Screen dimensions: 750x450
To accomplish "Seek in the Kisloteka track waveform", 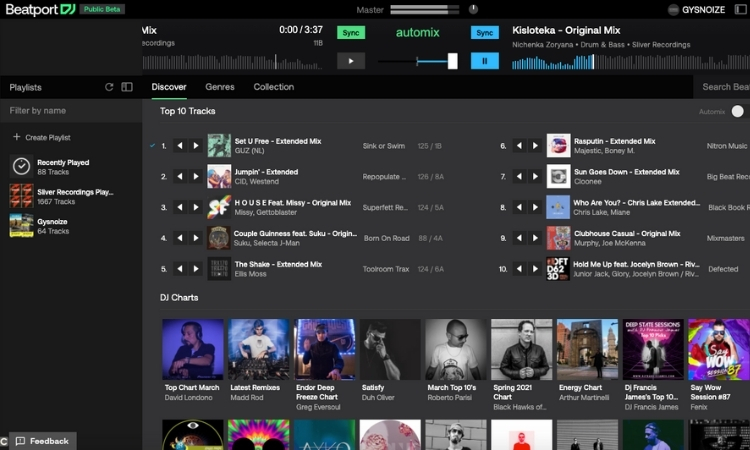I will coord(631,62).
